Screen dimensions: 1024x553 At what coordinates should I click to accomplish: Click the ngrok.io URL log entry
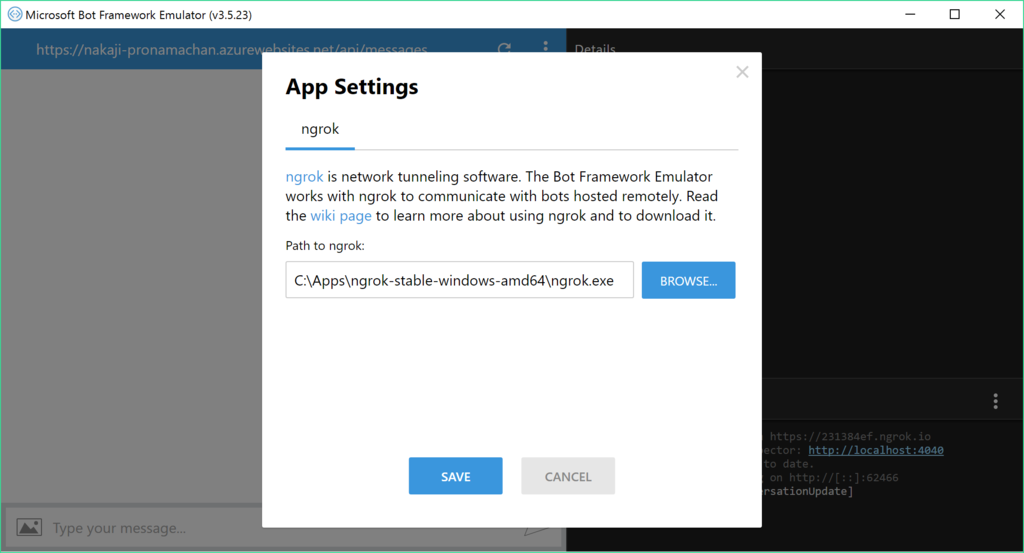(850, 436)
